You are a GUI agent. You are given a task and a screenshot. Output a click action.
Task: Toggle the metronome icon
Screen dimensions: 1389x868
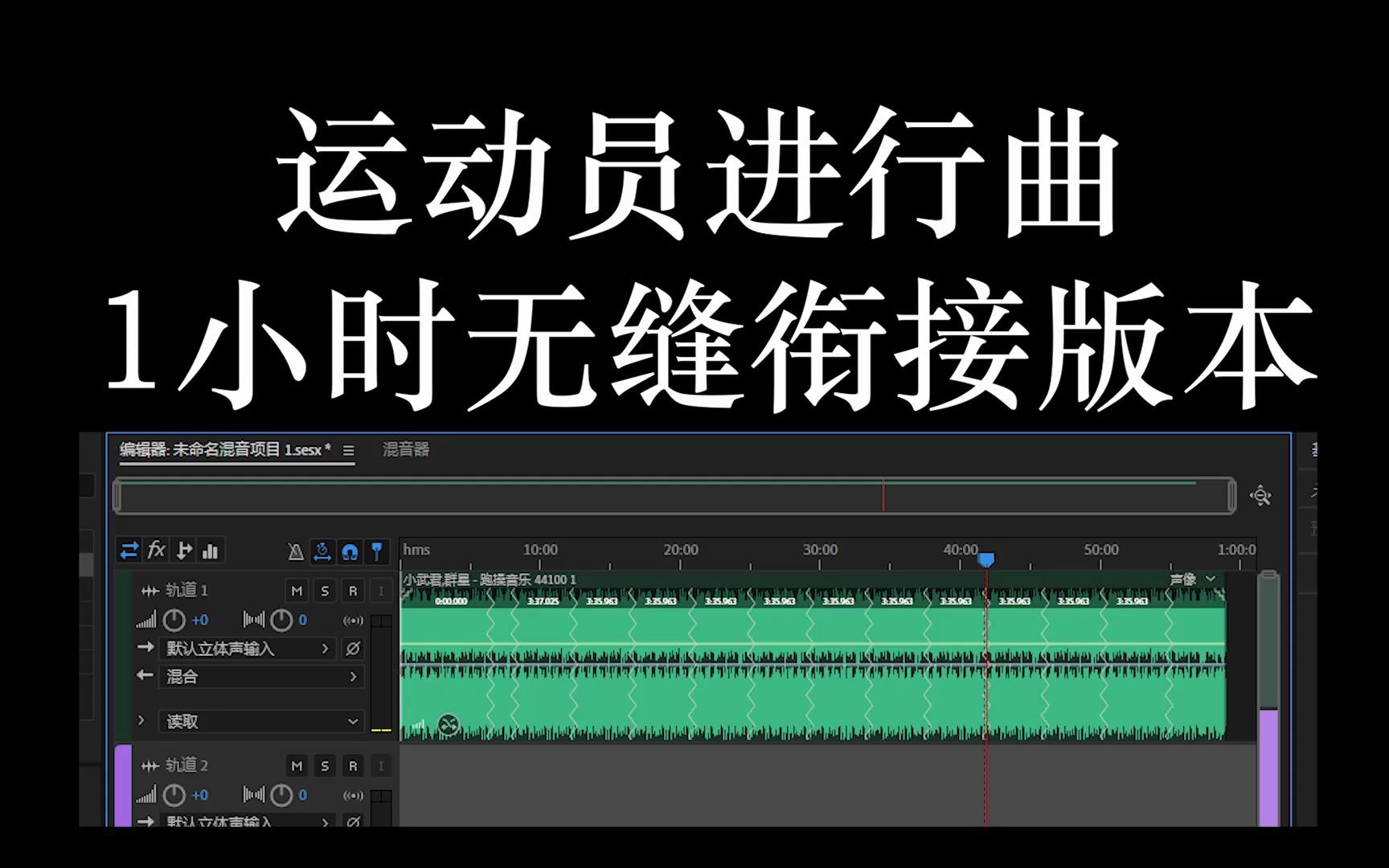(x=296, y=551)
